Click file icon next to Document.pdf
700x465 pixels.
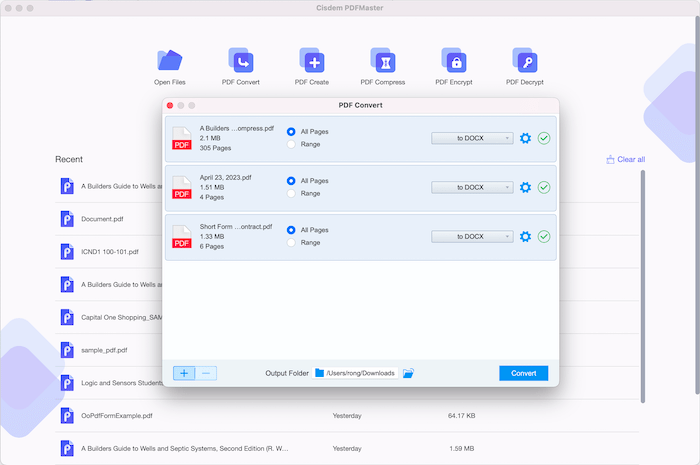[67, 219]
